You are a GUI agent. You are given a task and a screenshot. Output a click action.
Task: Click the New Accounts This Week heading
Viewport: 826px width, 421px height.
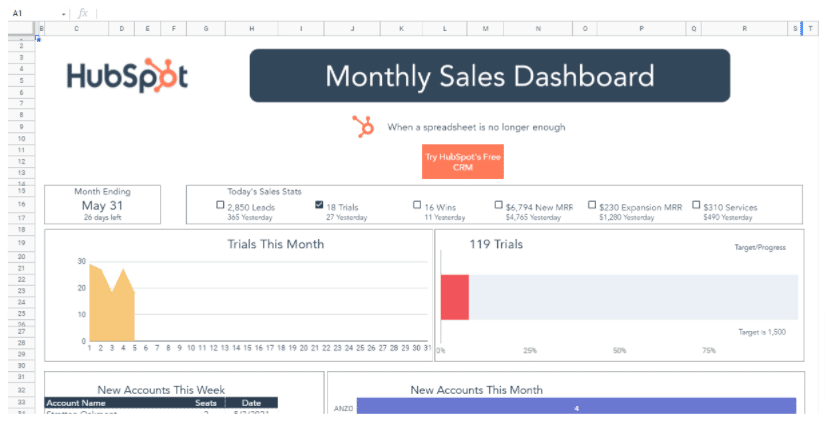point(161,390)
